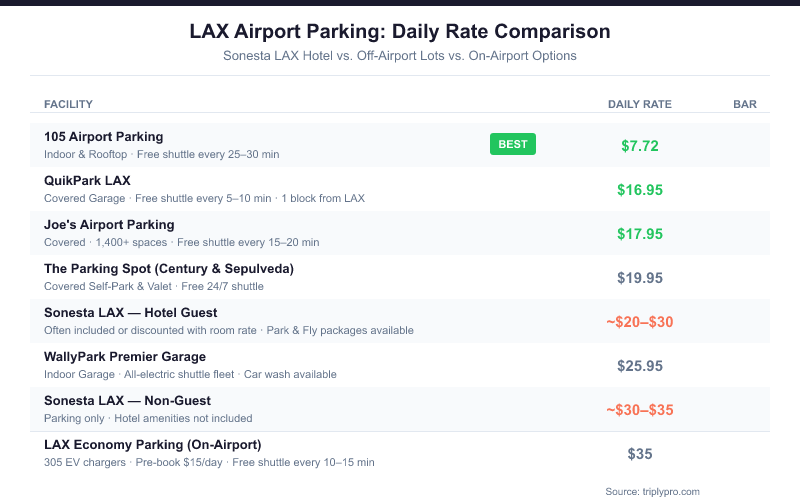Click the ~$30–$35 non-guest rate
The width and height of the screenshot is (800, 500).
click(640, 410)
